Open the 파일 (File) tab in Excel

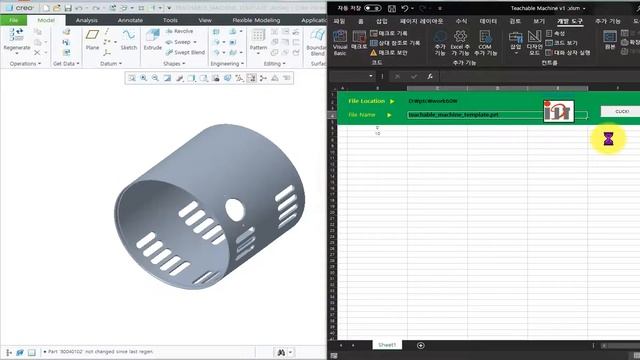point(340,21)
